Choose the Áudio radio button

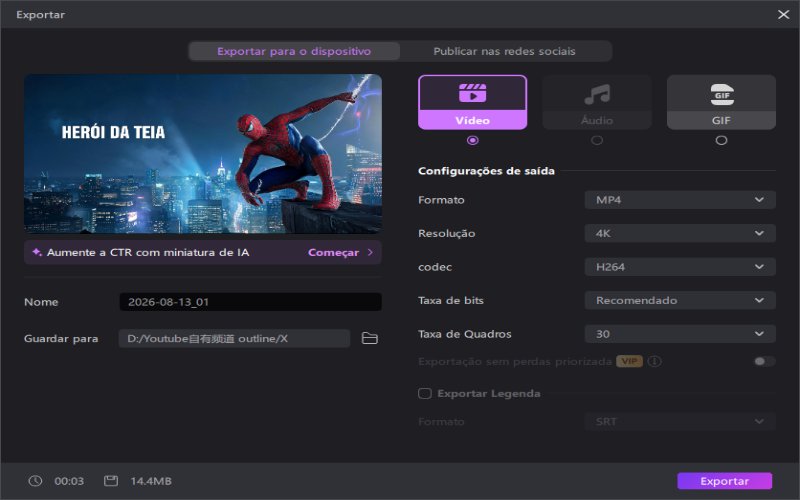596,140
